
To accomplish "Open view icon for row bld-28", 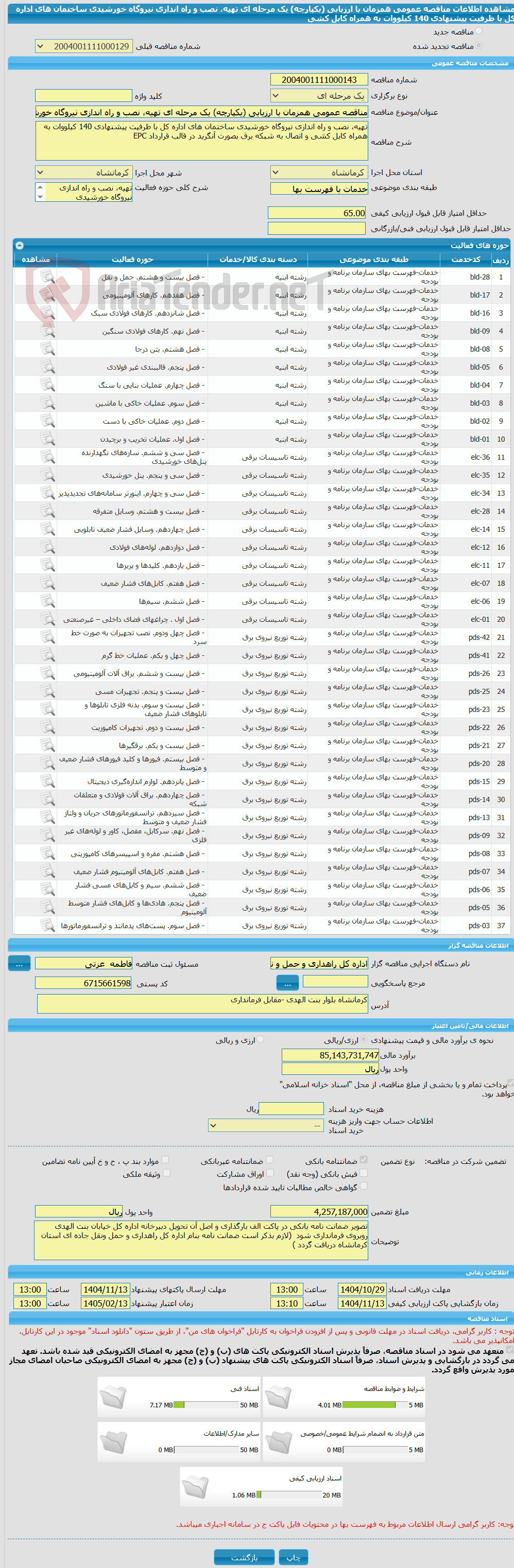I will [47, 277].
